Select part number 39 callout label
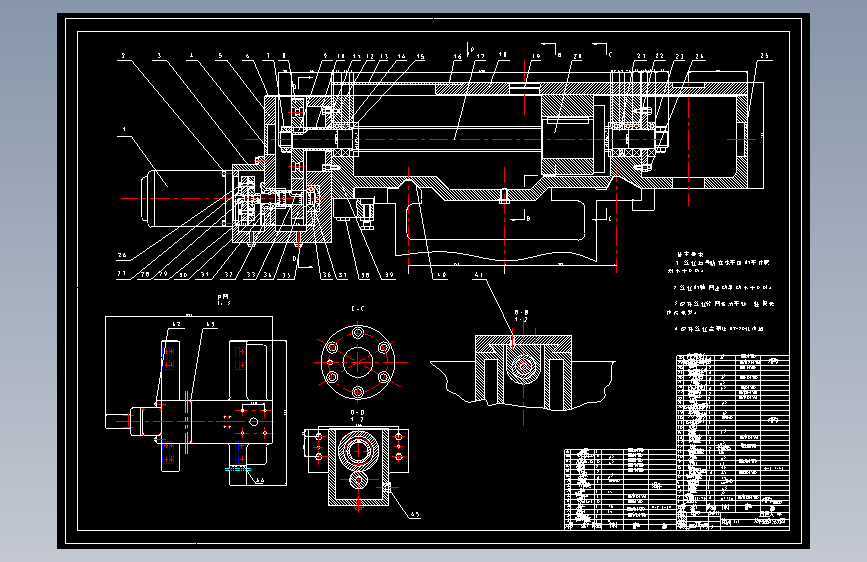The width and height of the screenshot is (867, 562). pos(389,274)
